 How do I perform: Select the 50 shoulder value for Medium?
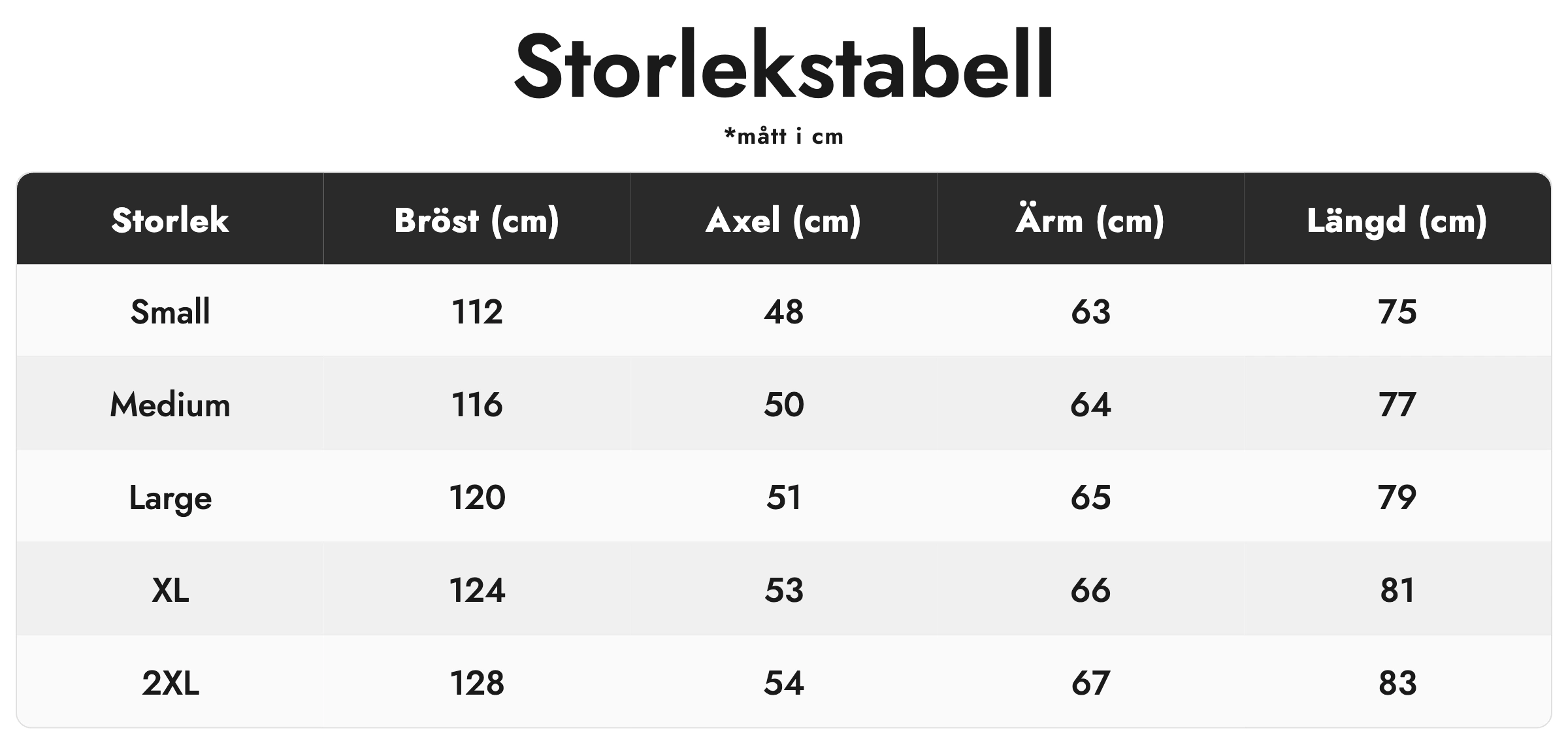click(783, 405)
